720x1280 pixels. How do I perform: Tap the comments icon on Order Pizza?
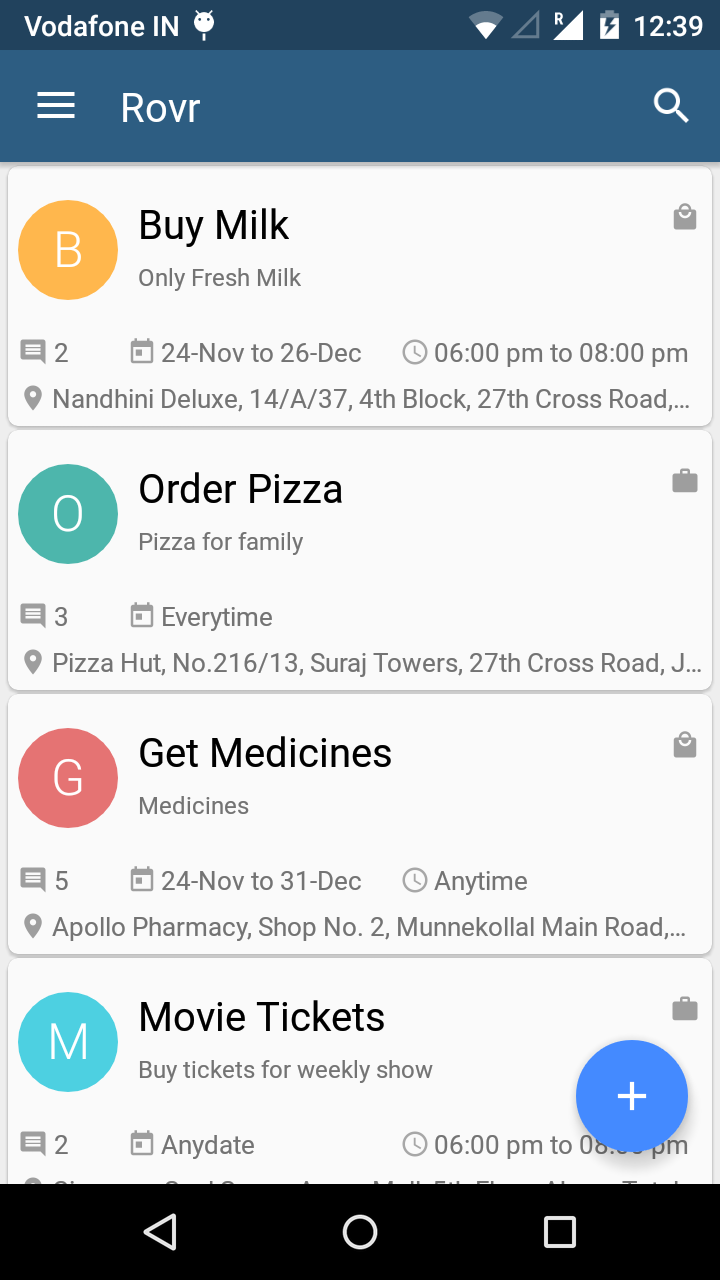click(33, 616)
